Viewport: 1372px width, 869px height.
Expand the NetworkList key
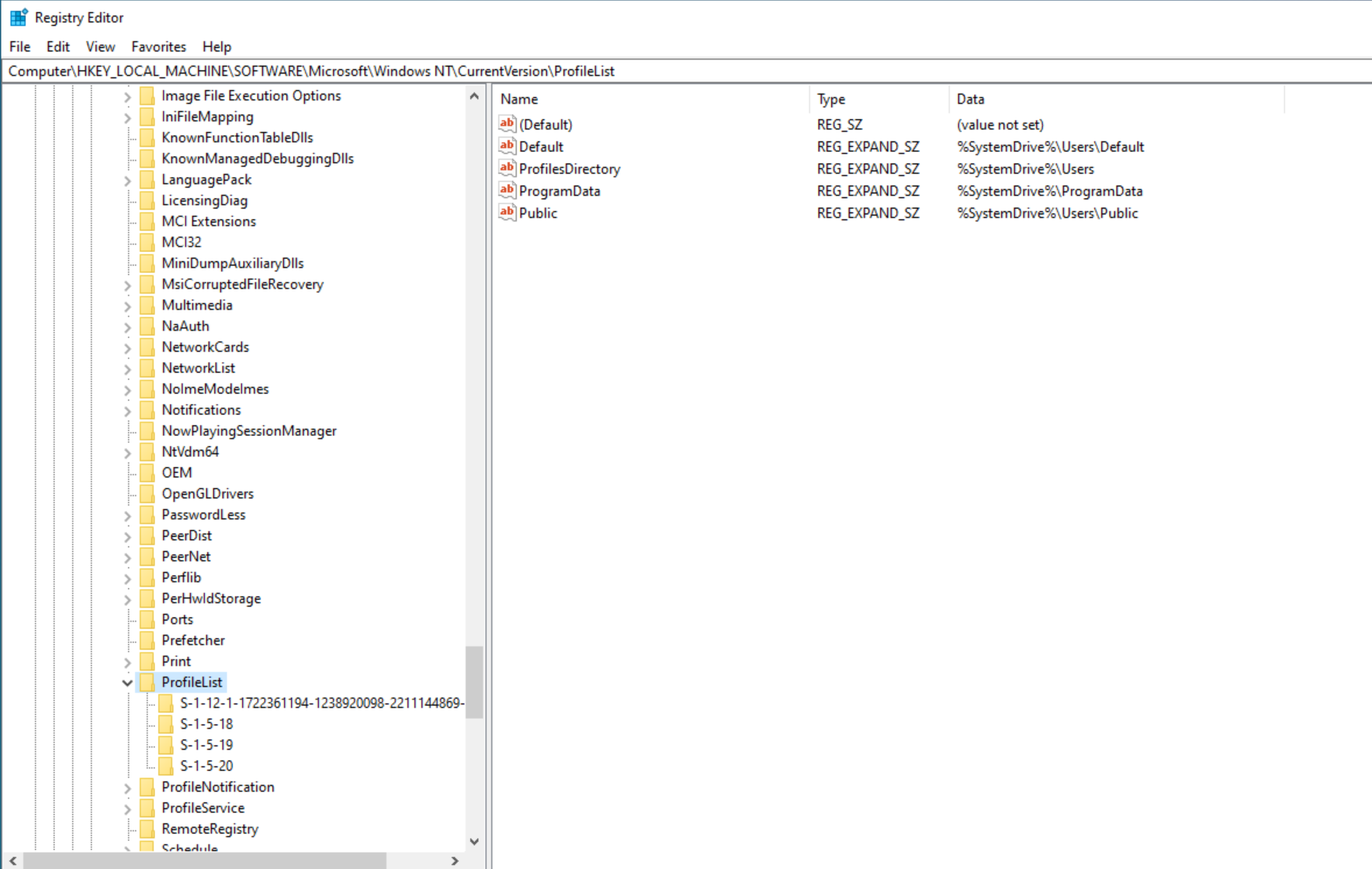(127, 369)
